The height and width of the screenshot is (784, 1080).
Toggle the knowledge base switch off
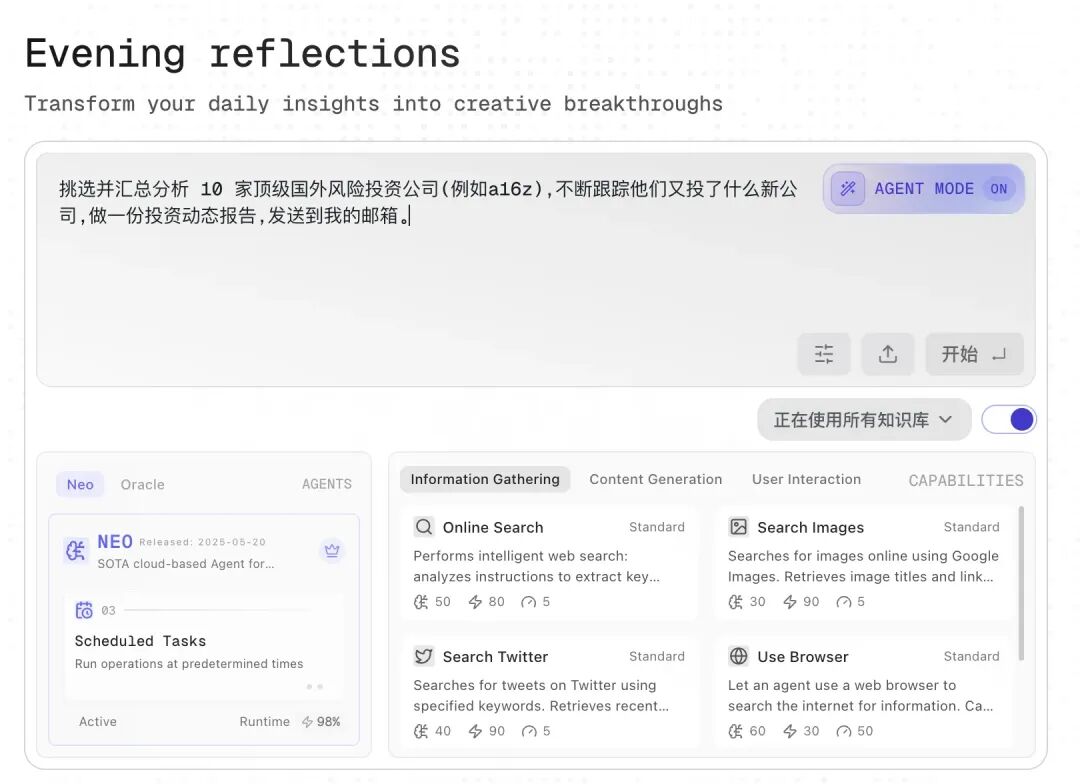click(1009, 420)
